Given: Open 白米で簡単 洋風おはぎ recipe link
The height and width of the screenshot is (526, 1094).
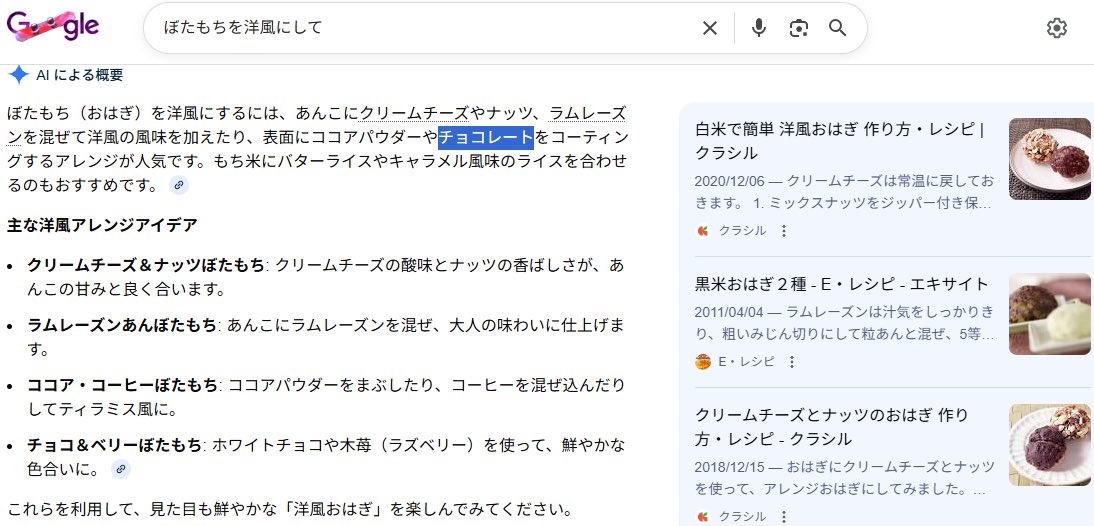Looking at the screenshot, I should click(840, 141).
